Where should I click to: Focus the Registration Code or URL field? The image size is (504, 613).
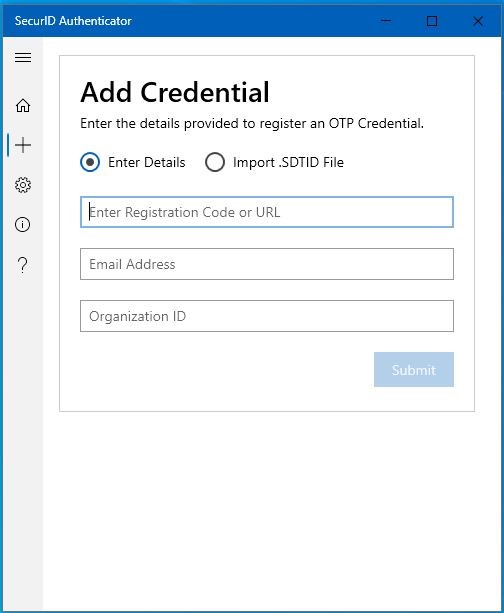(267, 212)
